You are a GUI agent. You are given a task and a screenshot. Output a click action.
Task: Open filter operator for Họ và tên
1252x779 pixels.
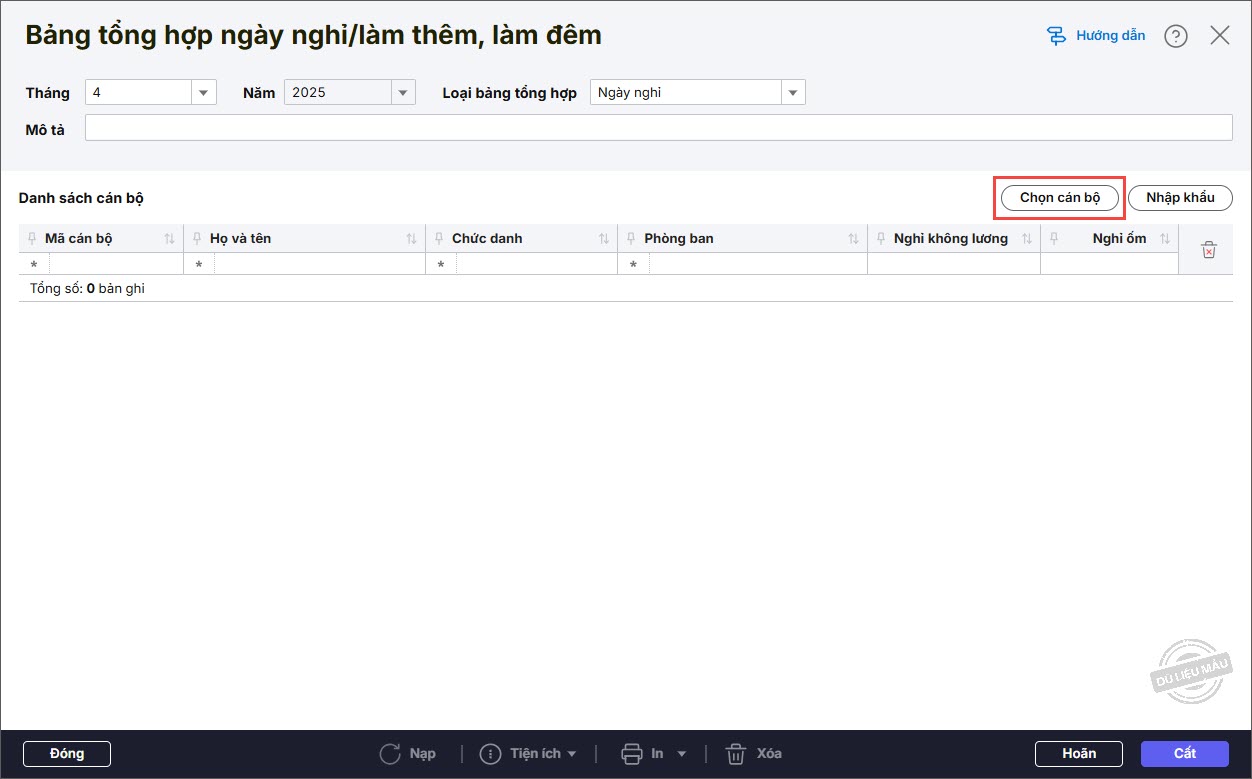pyautogui.click(x=199, y=264)
